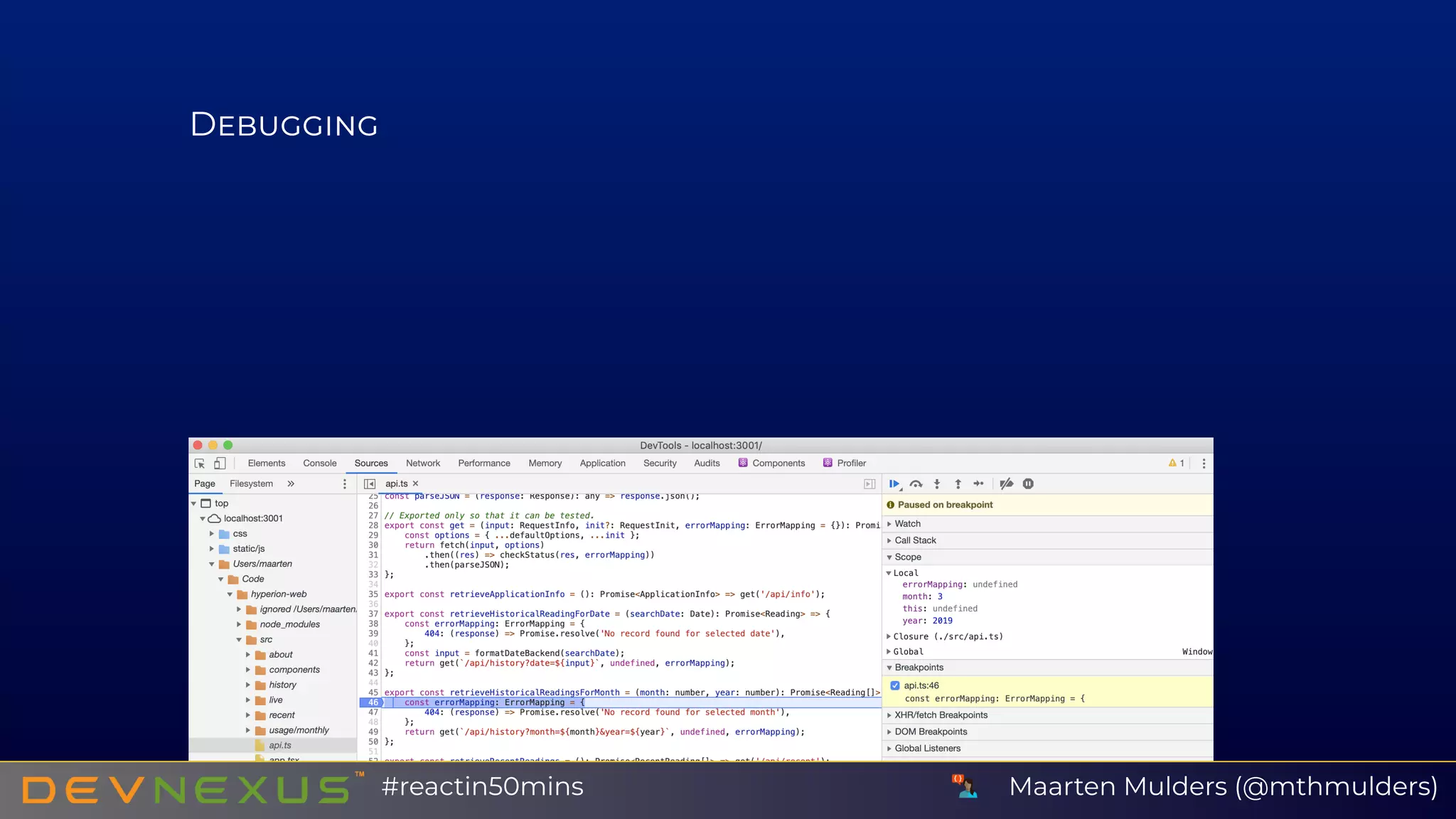The height and width of the screenshot is (819, 1456).
Task: Collapse the Users/maarten folder
Action: pos(212,564)
